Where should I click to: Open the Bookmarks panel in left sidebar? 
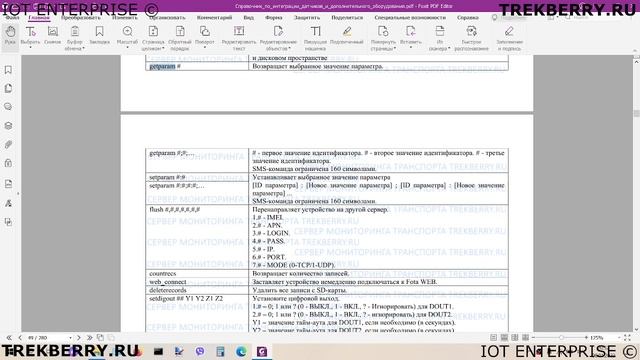pyautogui.click(x=8, y=70)
